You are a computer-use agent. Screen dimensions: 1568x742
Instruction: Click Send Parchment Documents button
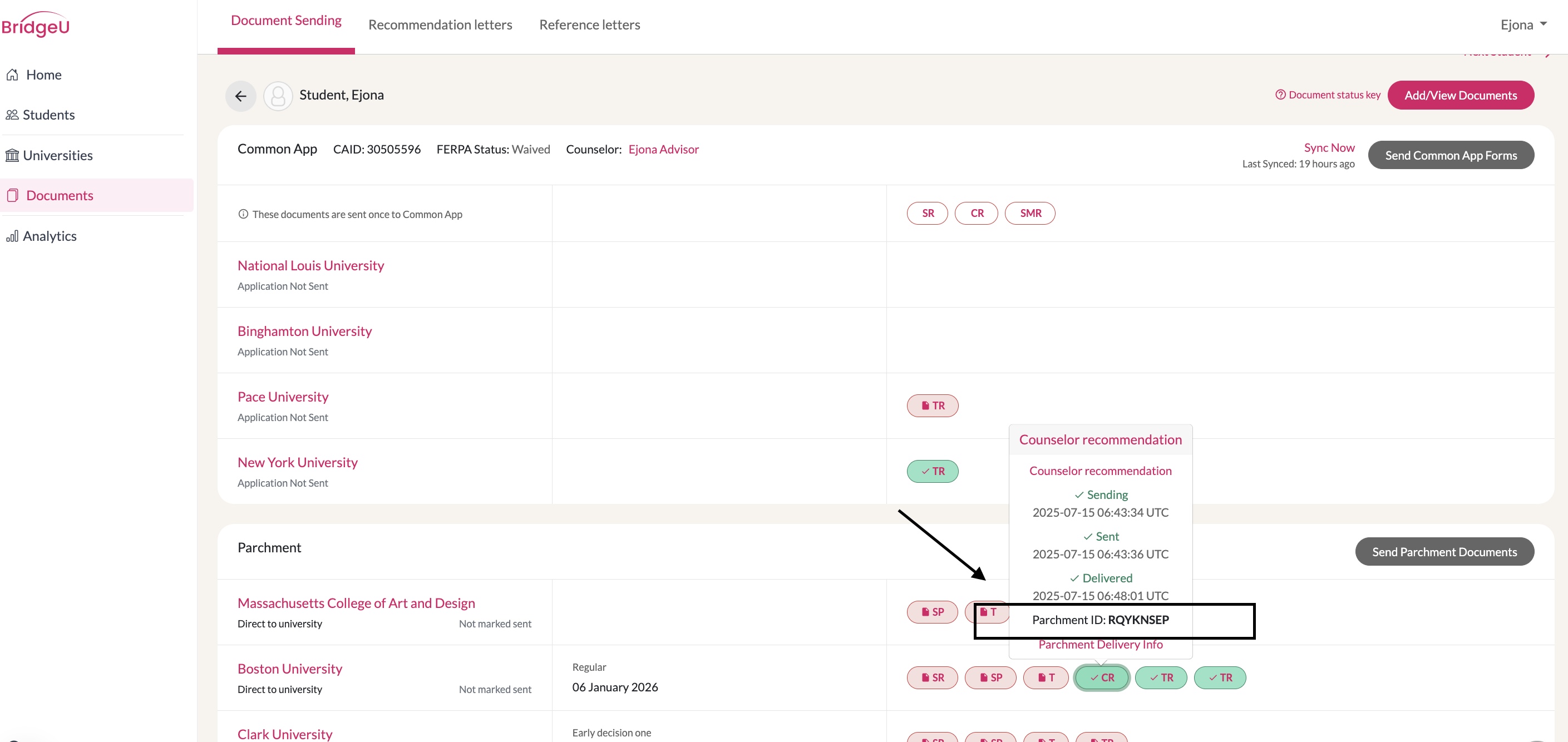click(1444, 552)
